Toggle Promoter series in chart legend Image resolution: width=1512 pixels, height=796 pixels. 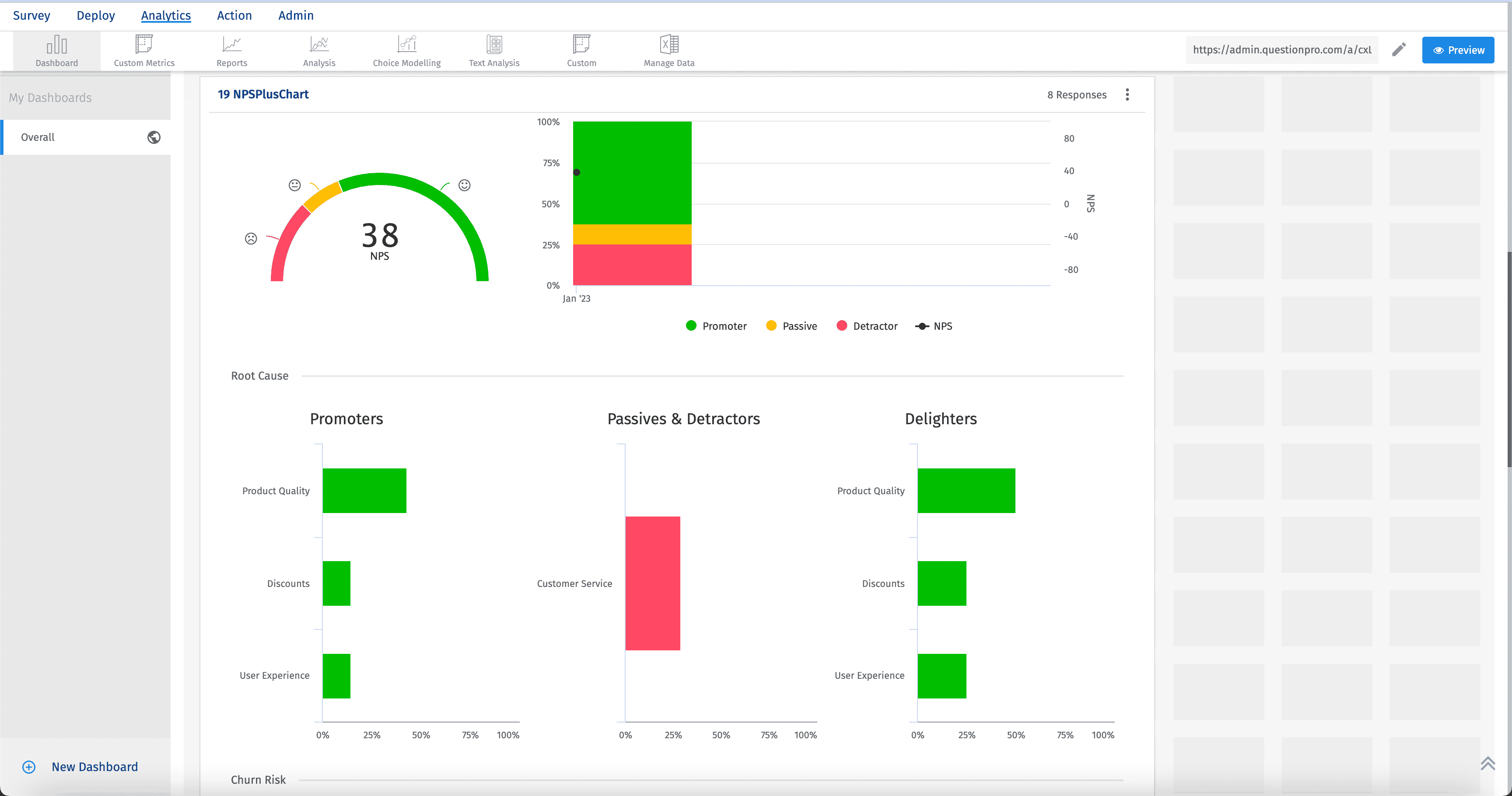click(x=716, y=326)
